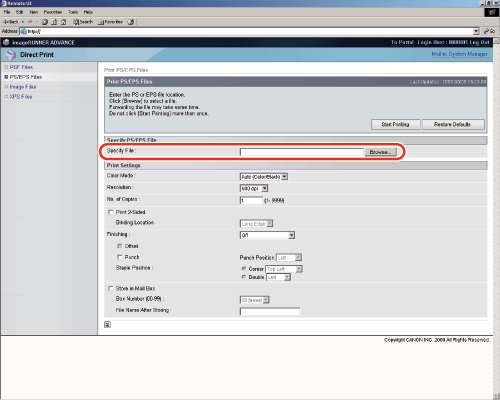Click the Start Printing button

(x=396, y=124)
